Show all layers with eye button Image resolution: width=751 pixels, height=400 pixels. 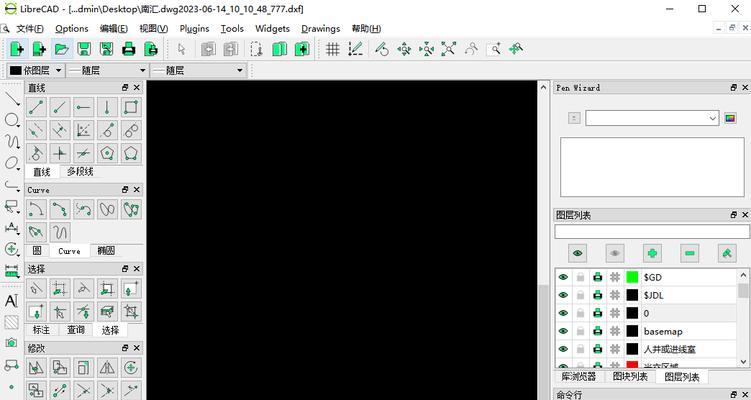click(x=578, y=253)
